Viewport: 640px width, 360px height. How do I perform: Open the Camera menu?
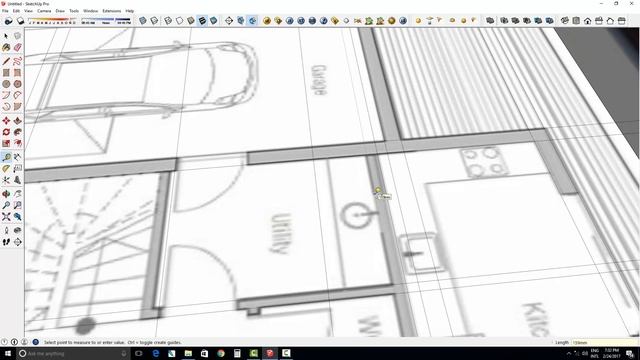[x=44, y=11]
